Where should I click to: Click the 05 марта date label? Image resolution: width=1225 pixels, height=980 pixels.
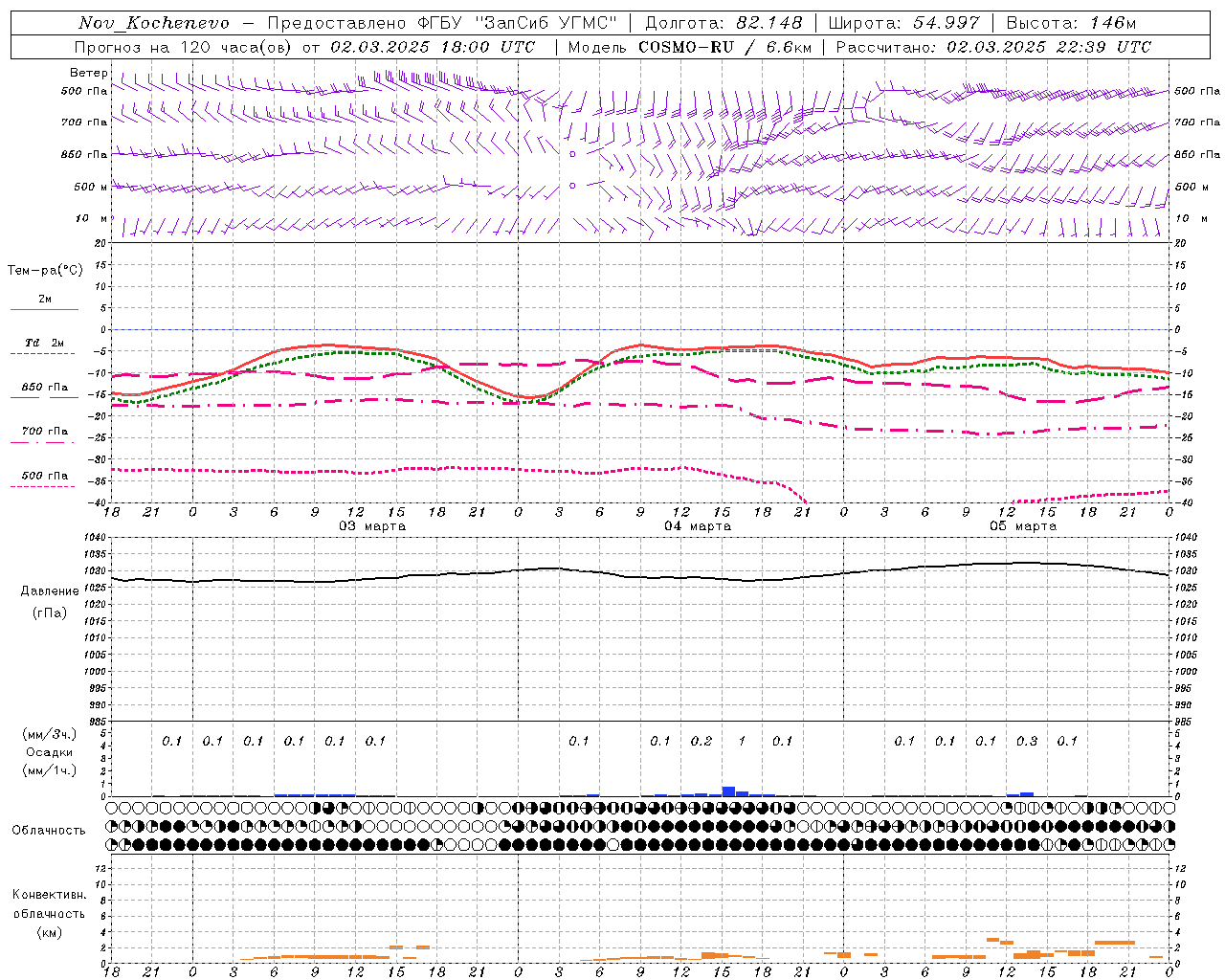(1023, 526)
